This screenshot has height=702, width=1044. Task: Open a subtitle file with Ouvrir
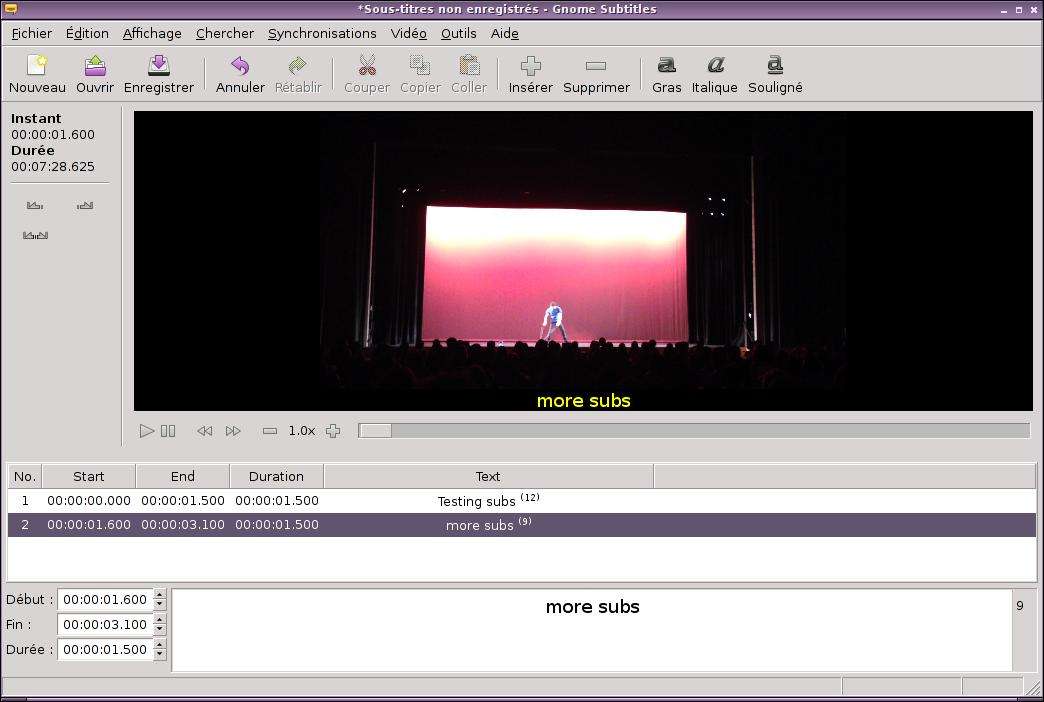95,74
